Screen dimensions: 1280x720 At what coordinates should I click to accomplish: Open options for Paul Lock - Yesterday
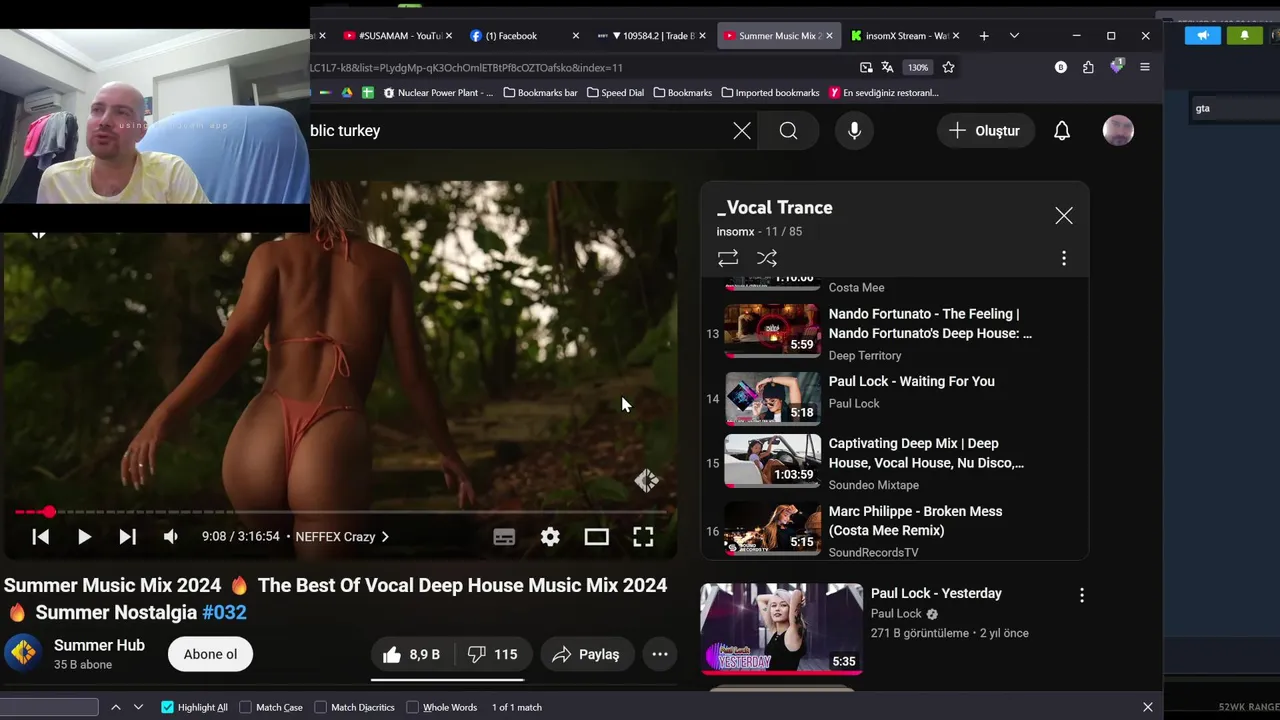pyautogui.click(x=1081, y=595)
